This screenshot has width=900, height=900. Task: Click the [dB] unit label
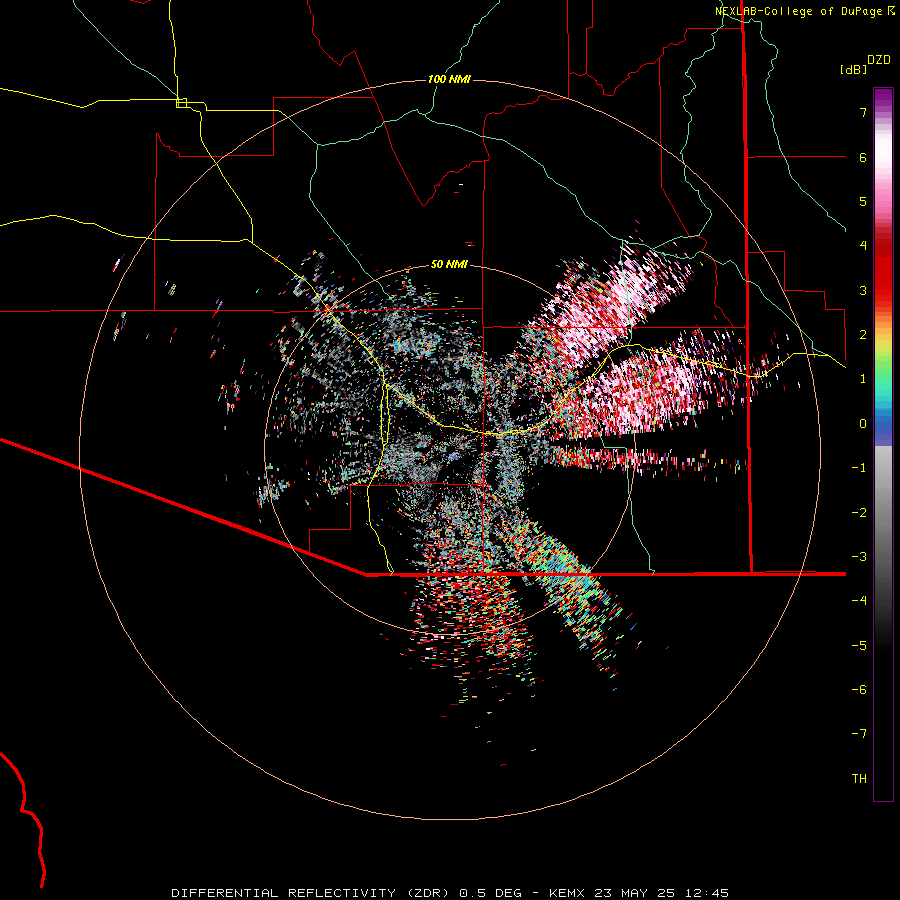tap(853, 69)
